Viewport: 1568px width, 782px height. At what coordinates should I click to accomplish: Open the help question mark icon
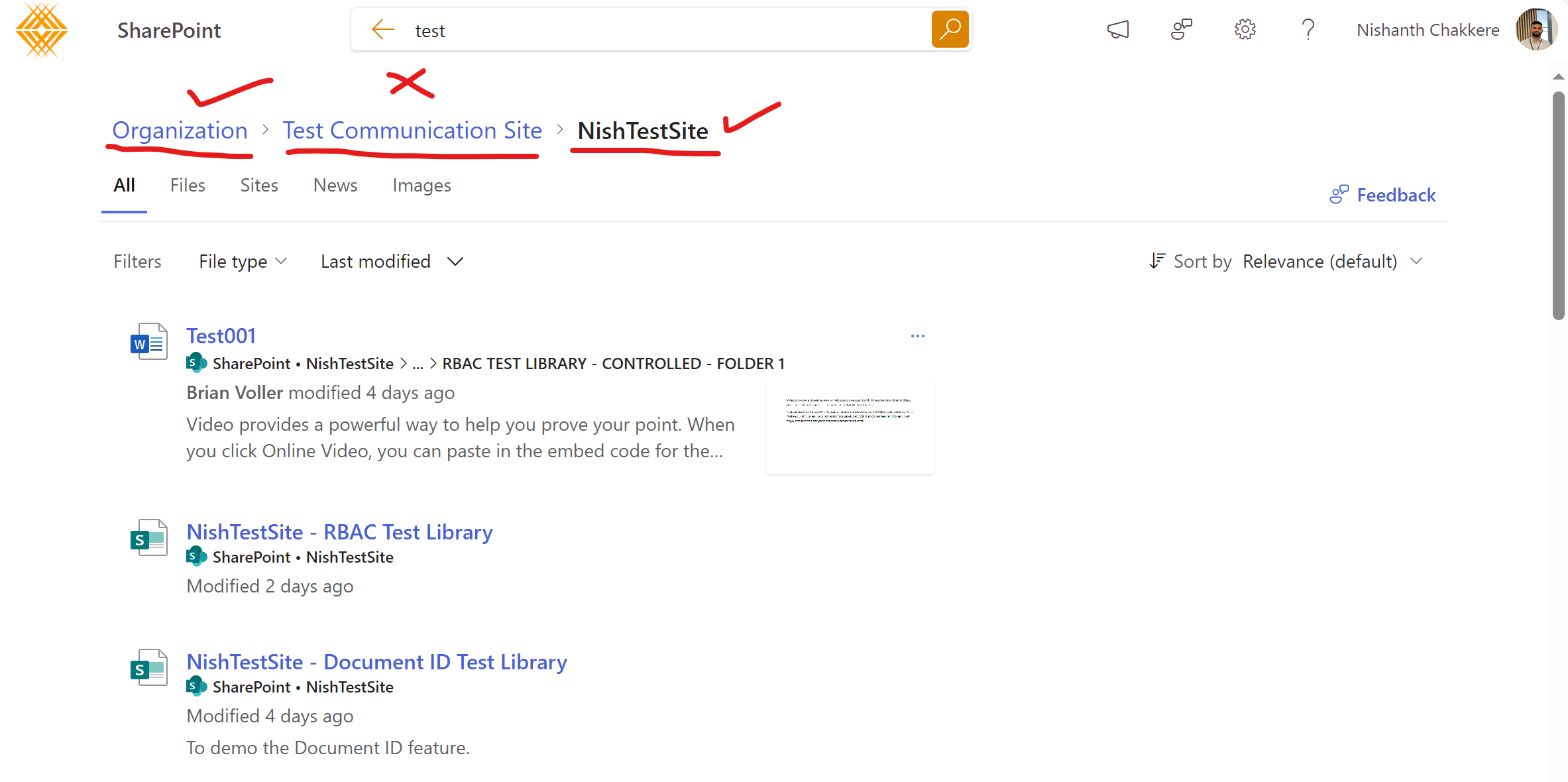1308,30
